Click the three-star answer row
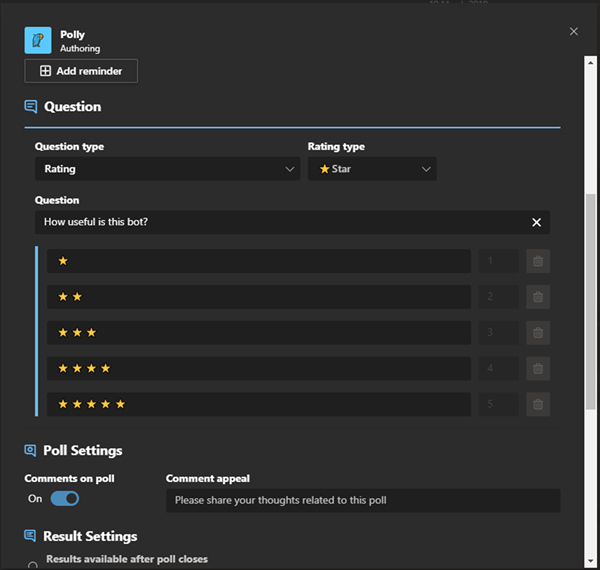Viewport: 600px width, 570px height. click(258, 333)
